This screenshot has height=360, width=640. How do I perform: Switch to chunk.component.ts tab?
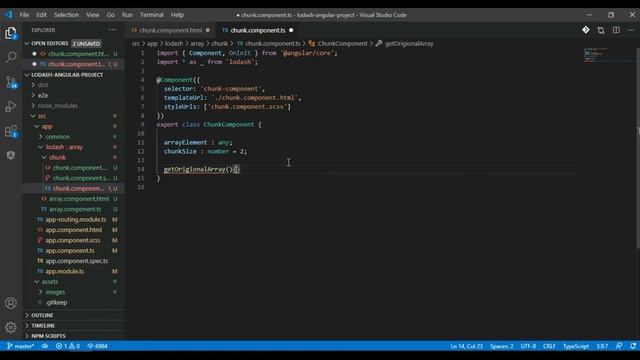[x=258, y=30]
